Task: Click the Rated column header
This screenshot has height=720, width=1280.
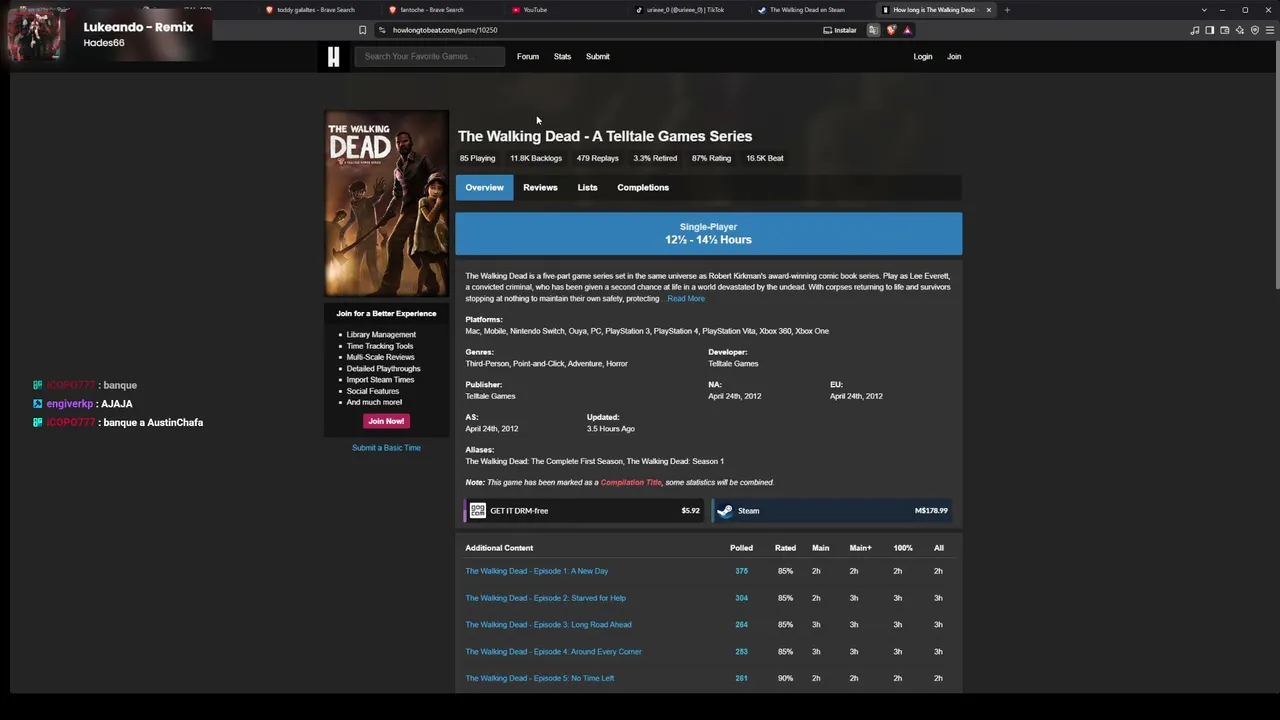Action: click(x=785, y=548)
